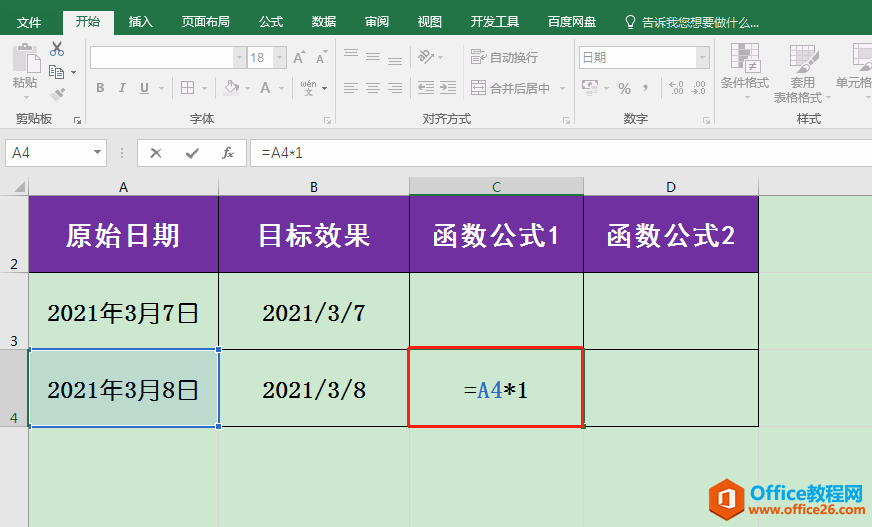Open borders dropdown arrow
This screenshot has width=872, height=527.
(204, 88)
